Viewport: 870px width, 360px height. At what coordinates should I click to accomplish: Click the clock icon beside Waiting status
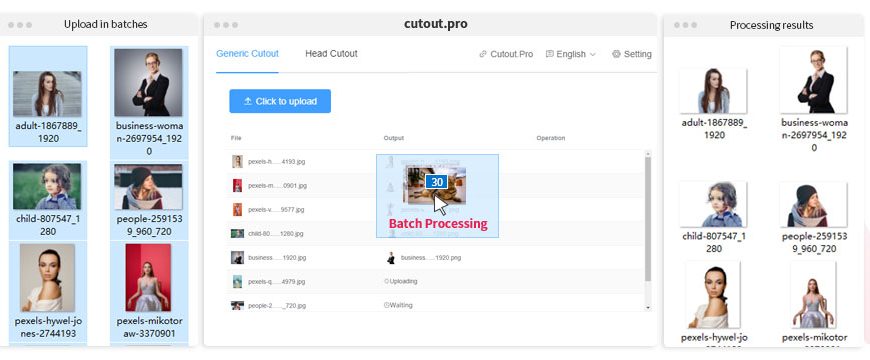(x=386, y=305)
